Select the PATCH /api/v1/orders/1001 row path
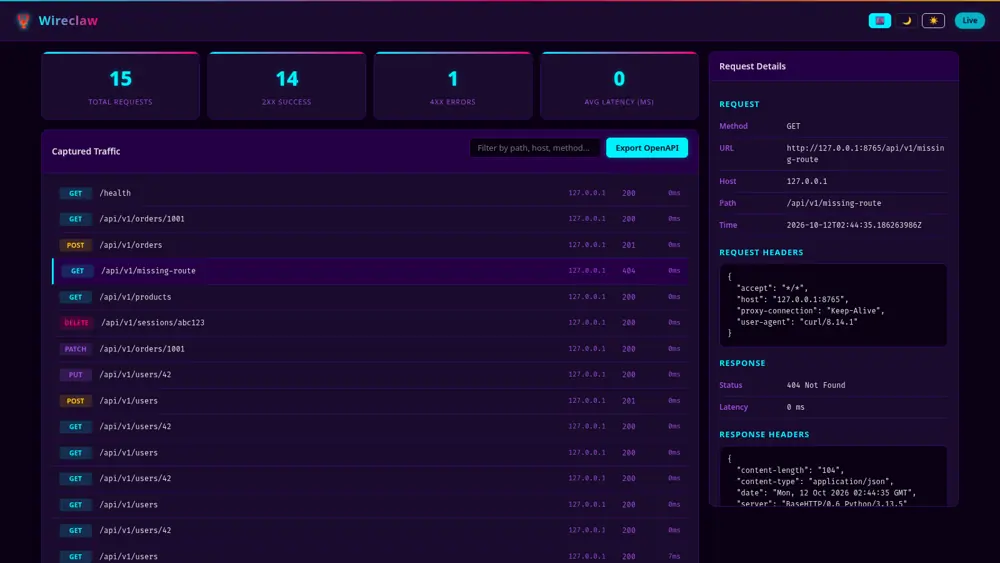 click(142, 349)
